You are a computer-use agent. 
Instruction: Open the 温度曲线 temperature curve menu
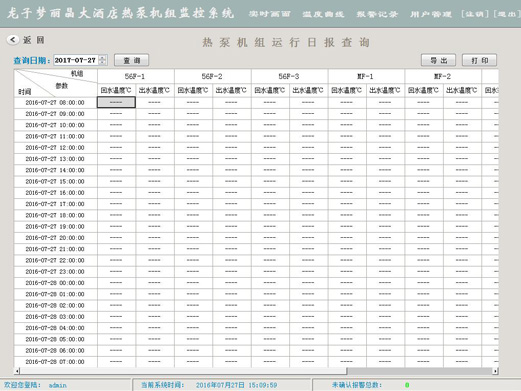(x=323, y=14)
